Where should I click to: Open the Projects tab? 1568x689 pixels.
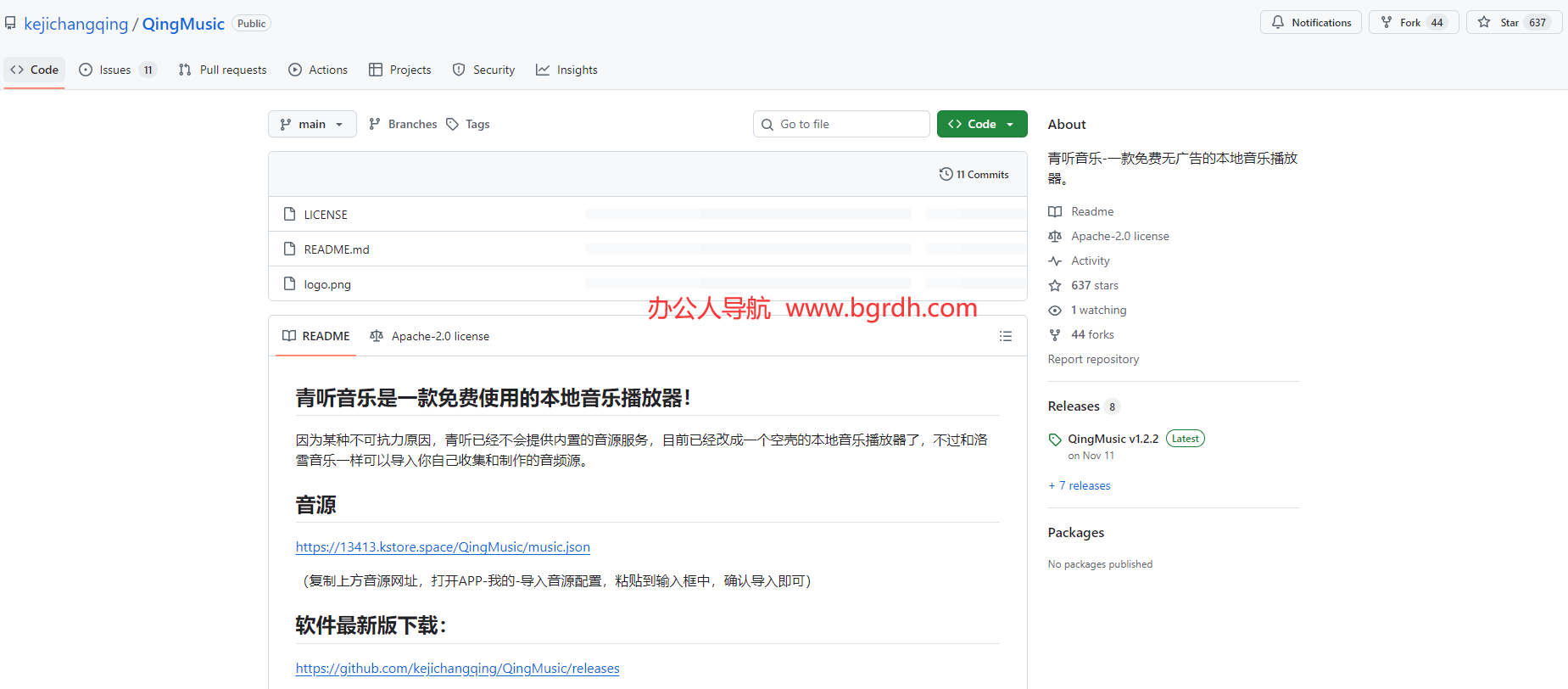point(400,70)
